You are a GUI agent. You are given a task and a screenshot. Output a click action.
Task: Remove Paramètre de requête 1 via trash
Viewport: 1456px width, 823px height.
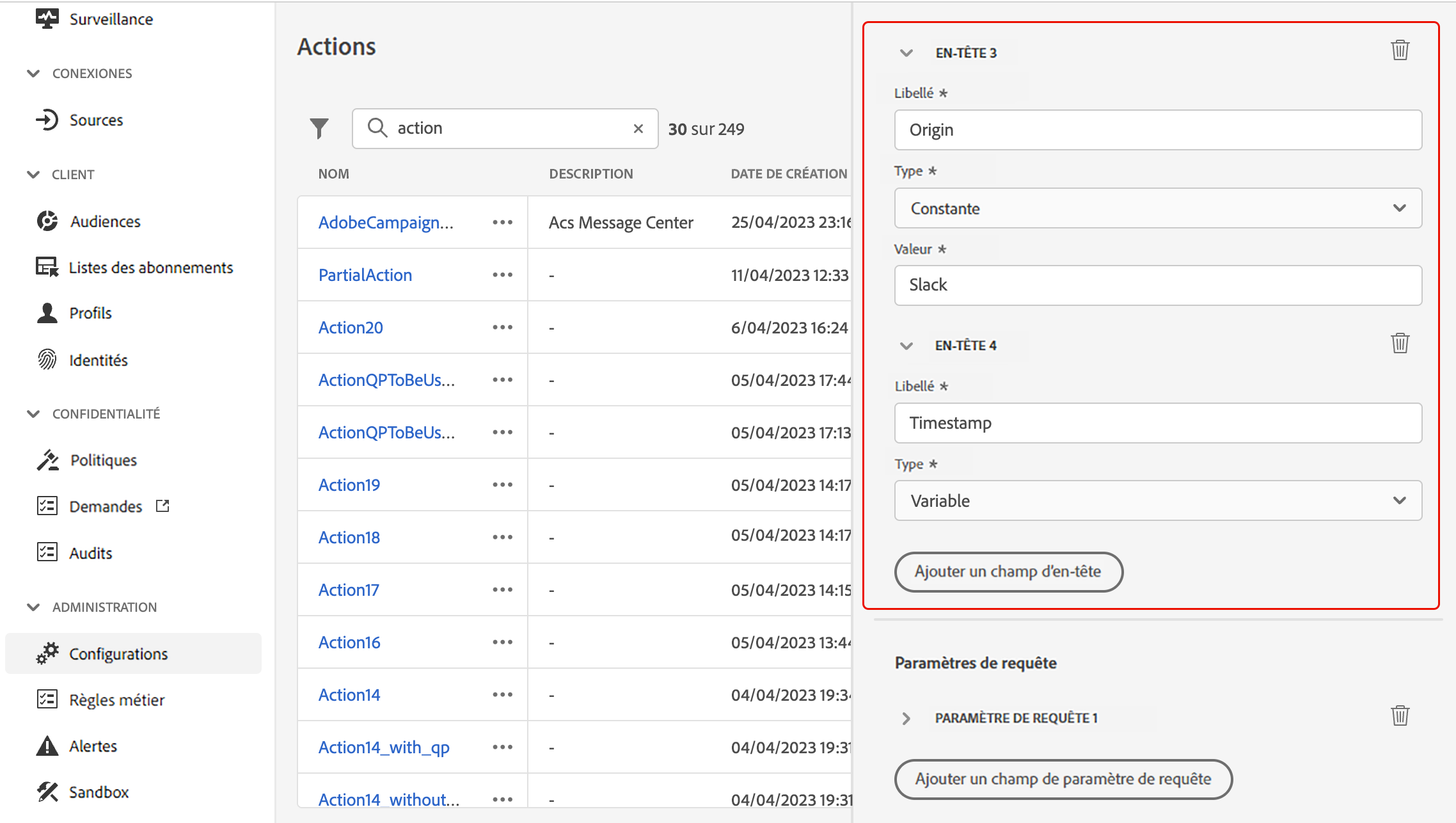1400,716
